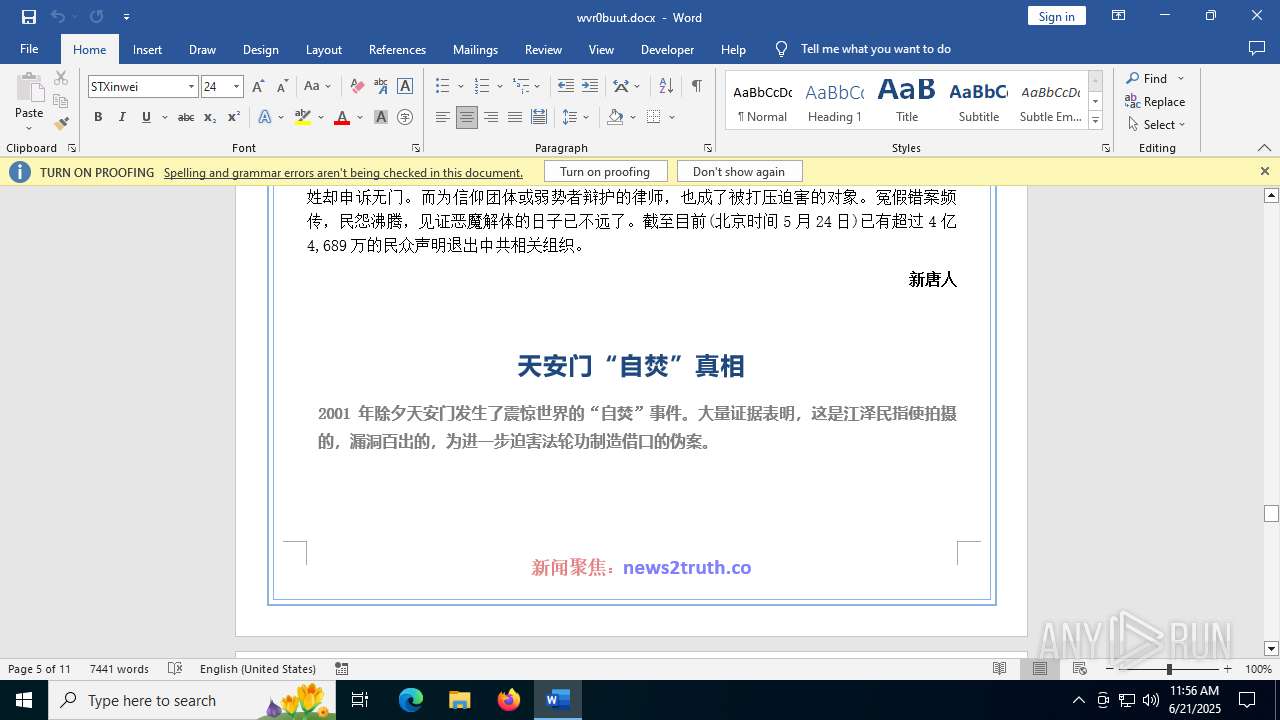The height and width of the screenshot is (720, 1280).
Task: Click the Tell me what you want search field
Action: point(875,49)
